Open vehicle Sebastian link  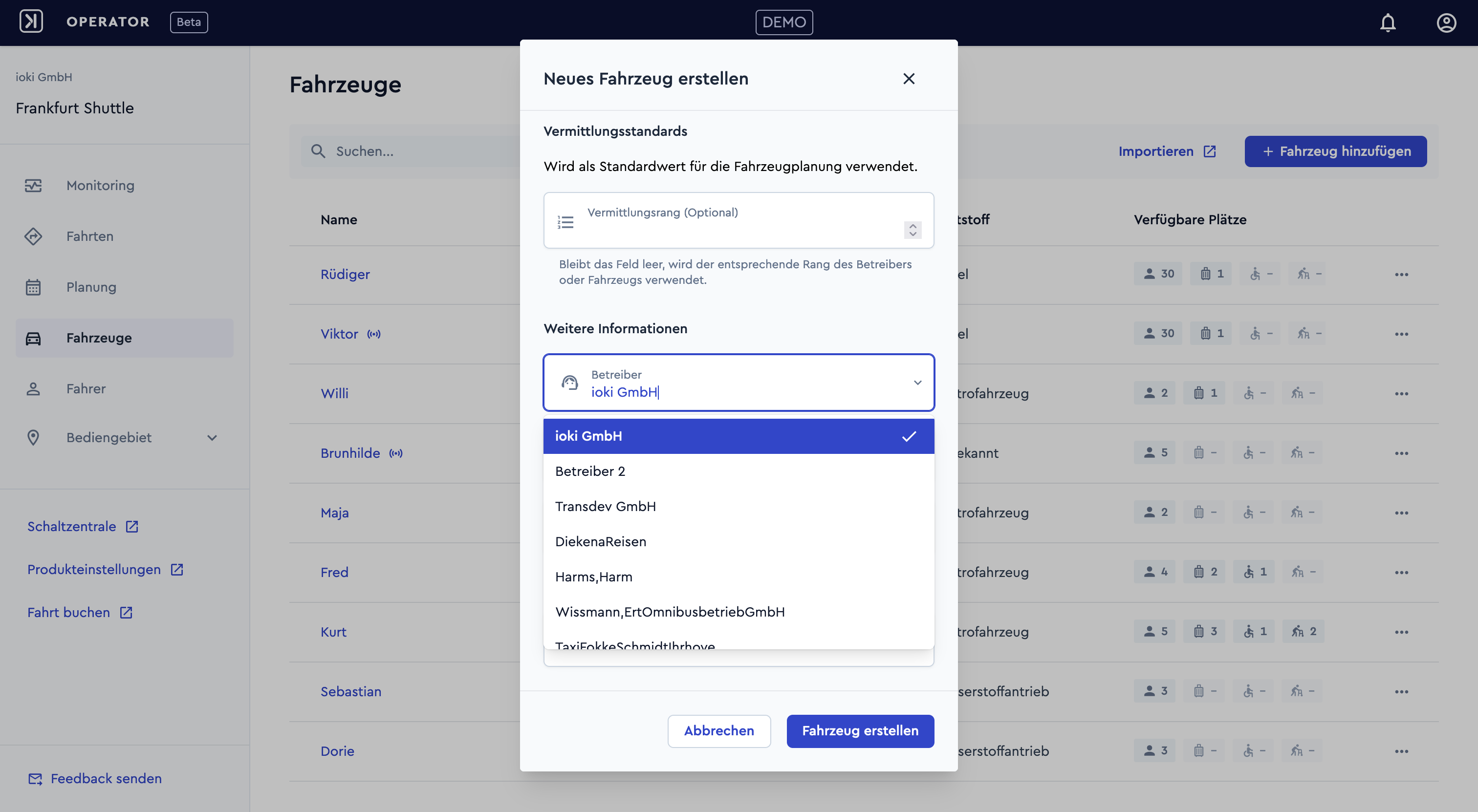coord(350,692)
